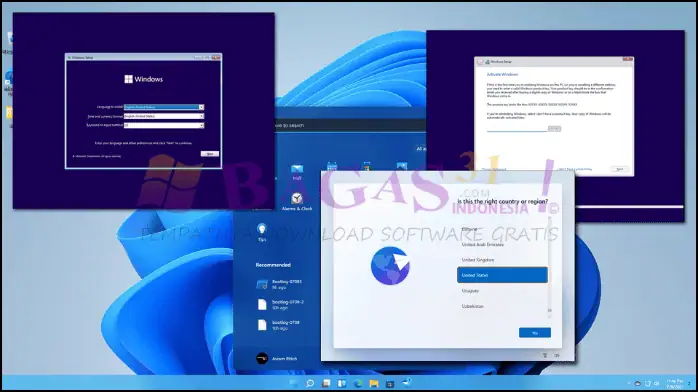Expand the Keyboard or input method dropdown
The width and height of the screenshot is (698, 392).
164,125
